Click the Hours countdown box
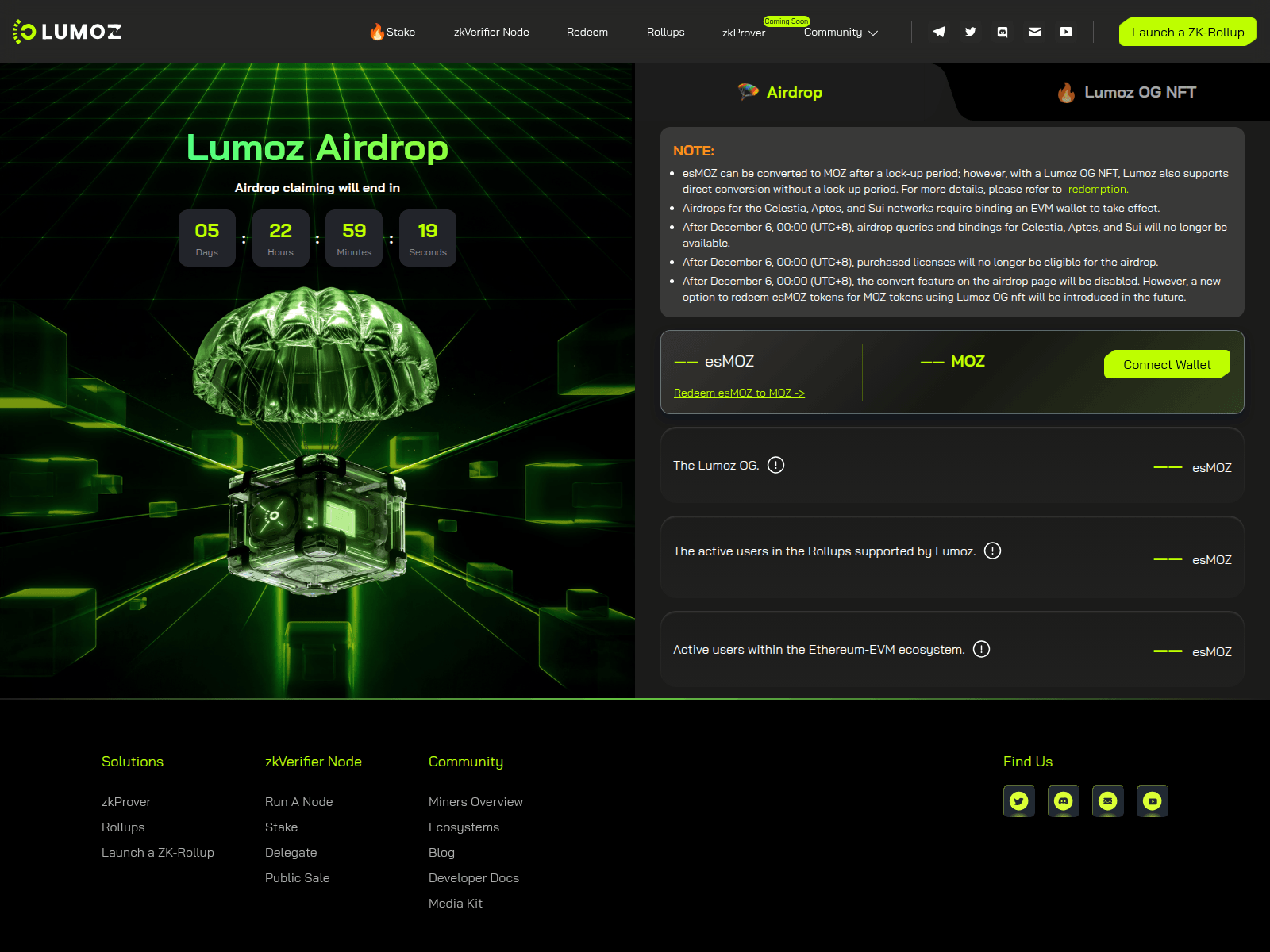Viewport: 1270px width, 952px height. pos(281,238)
